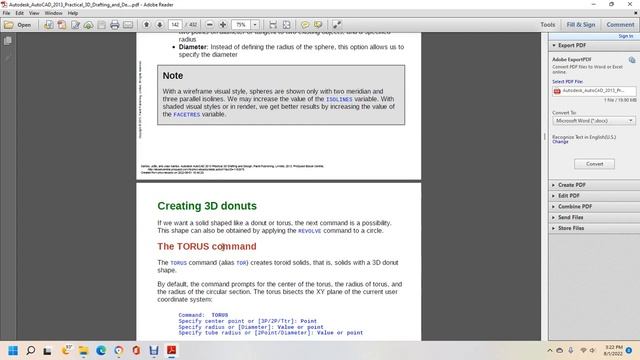Open the Help menu
The image size is (640, 360).
tap(73, 13)
